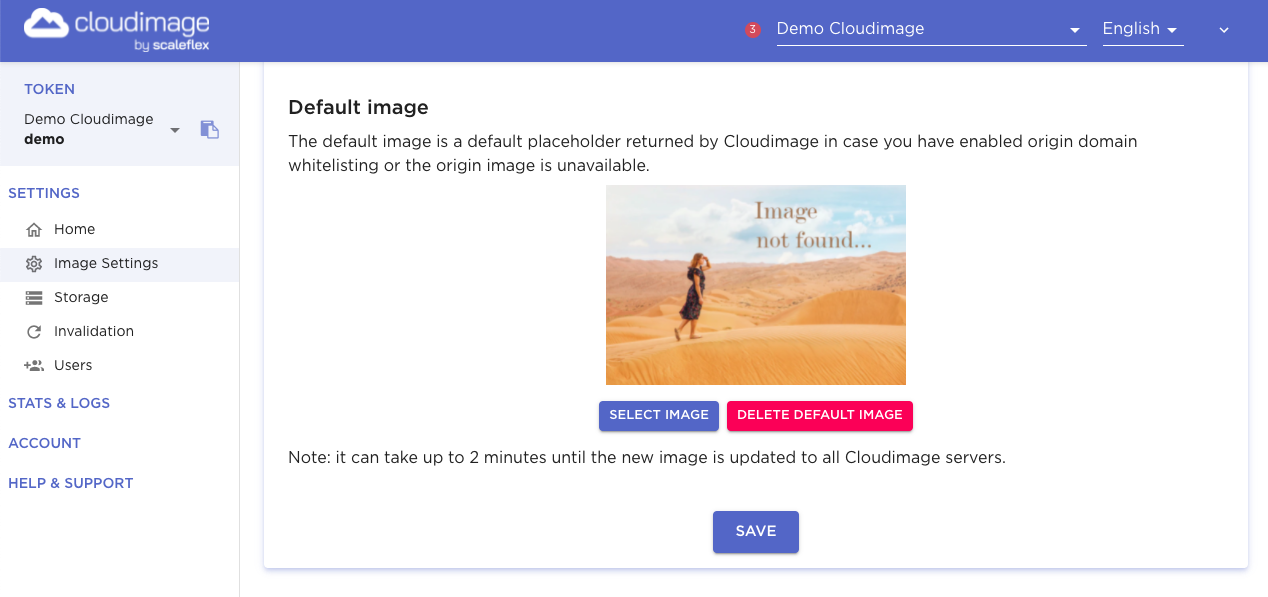
Task: Expand the Account section
Action: tap(44, 443)
